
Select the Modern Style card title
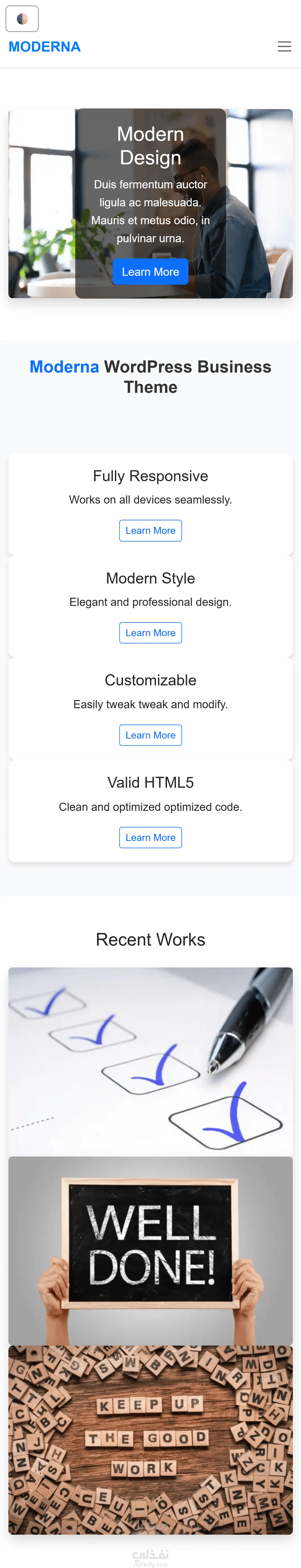(150, 578)
